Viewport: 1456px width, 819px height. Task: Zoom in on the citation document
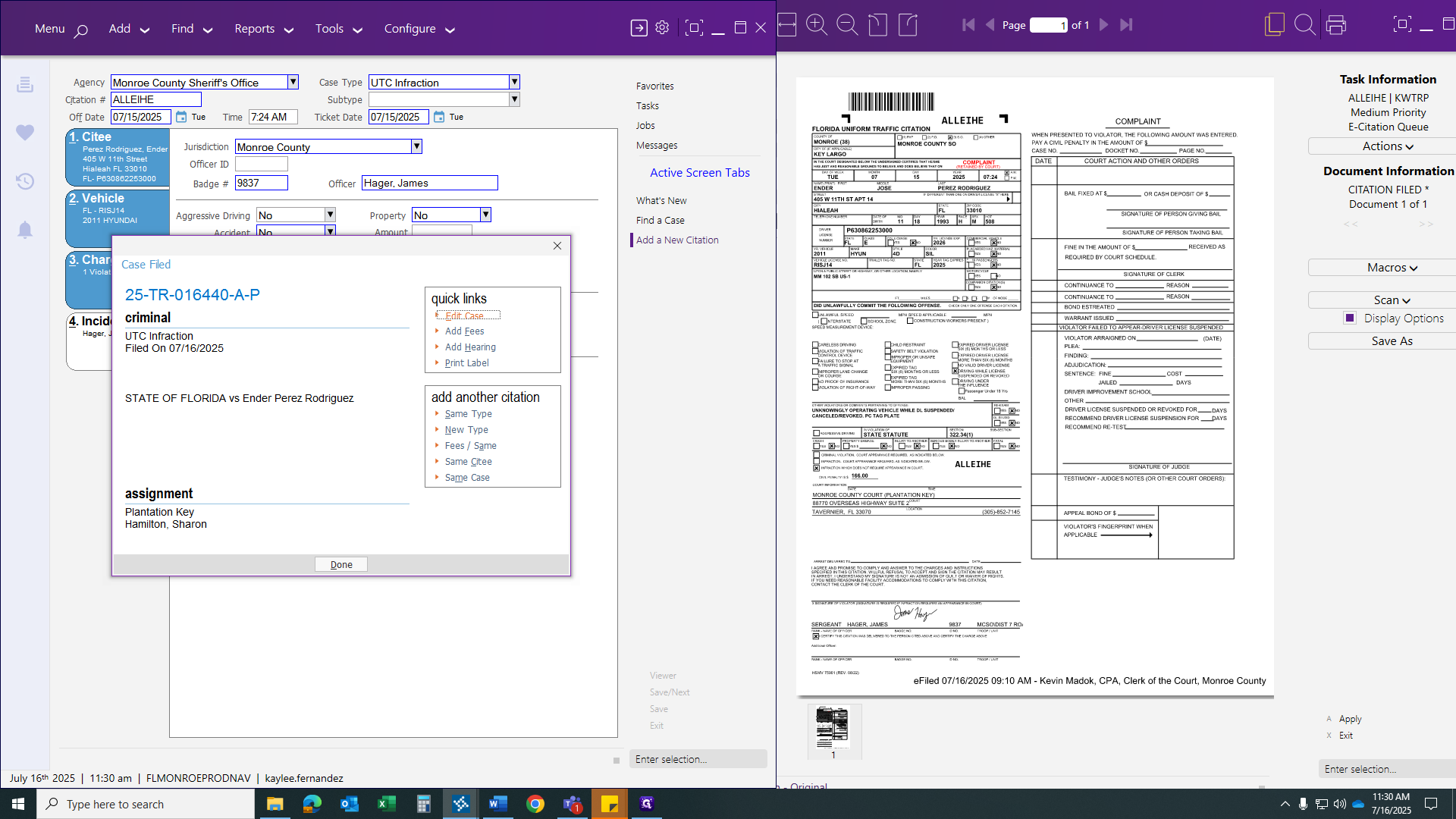pos(817,25)
